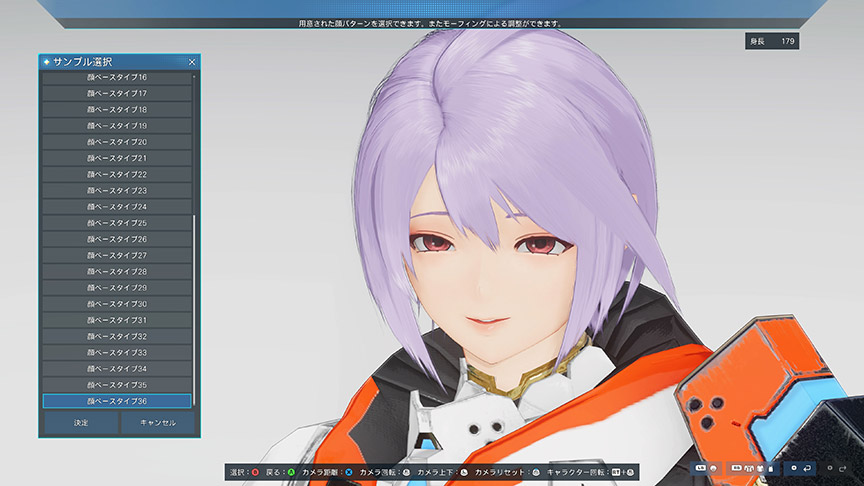Click the blue camera distance icon
Viewport: 864px width, 486px height.
click(349, 471)
